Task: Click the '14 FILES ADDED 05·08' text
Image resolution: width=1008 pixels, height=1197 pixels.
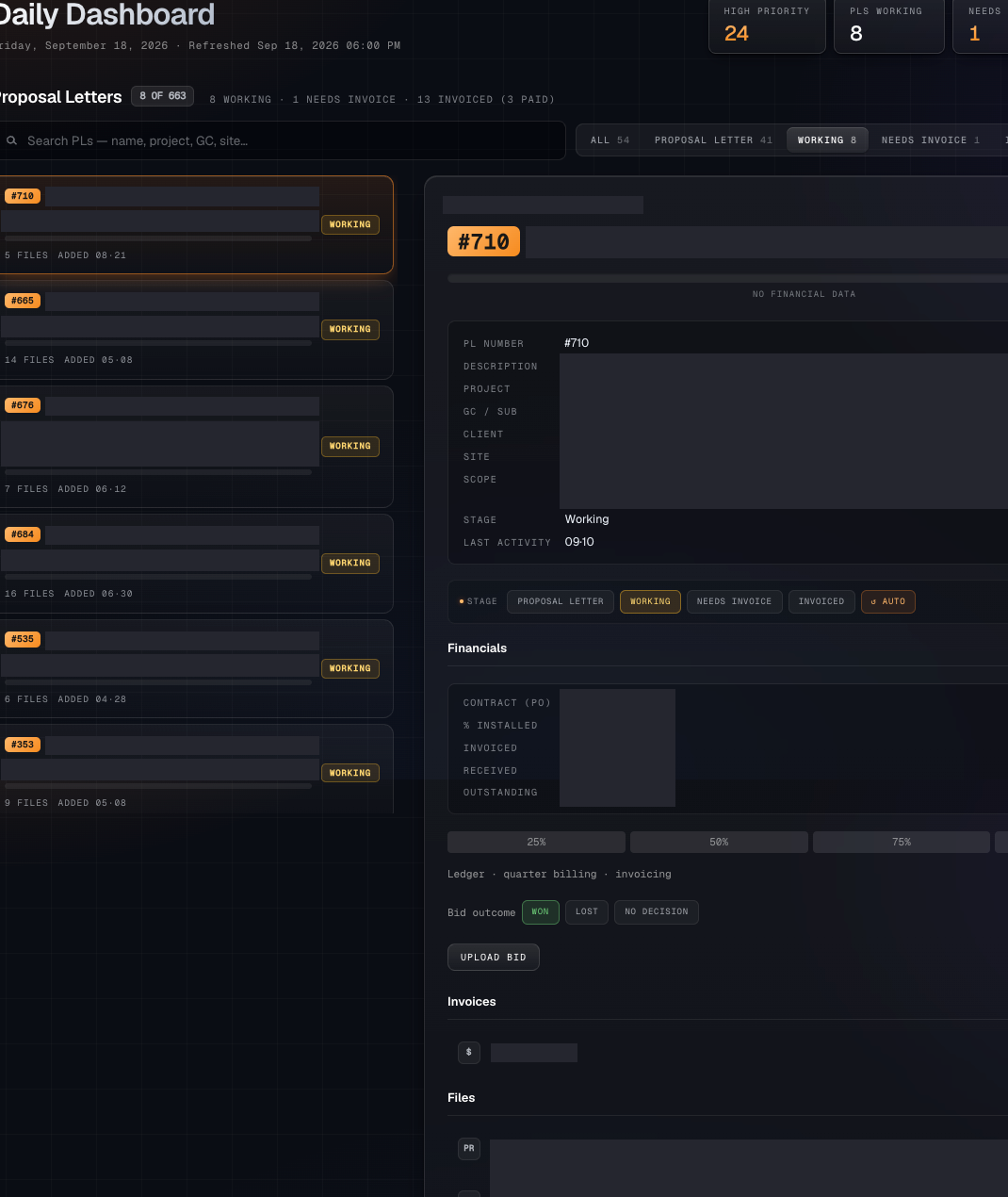Action: (69, 360)
